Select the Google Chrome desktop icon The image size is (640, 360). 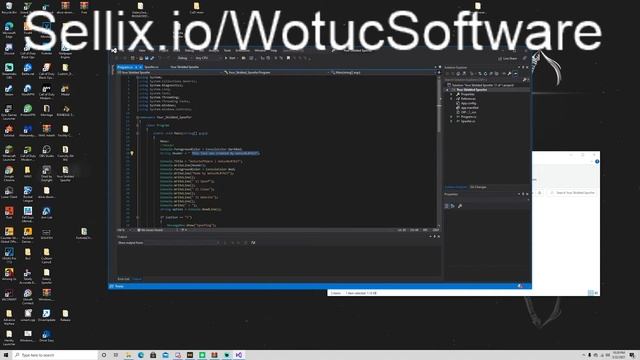pos(9,173)
